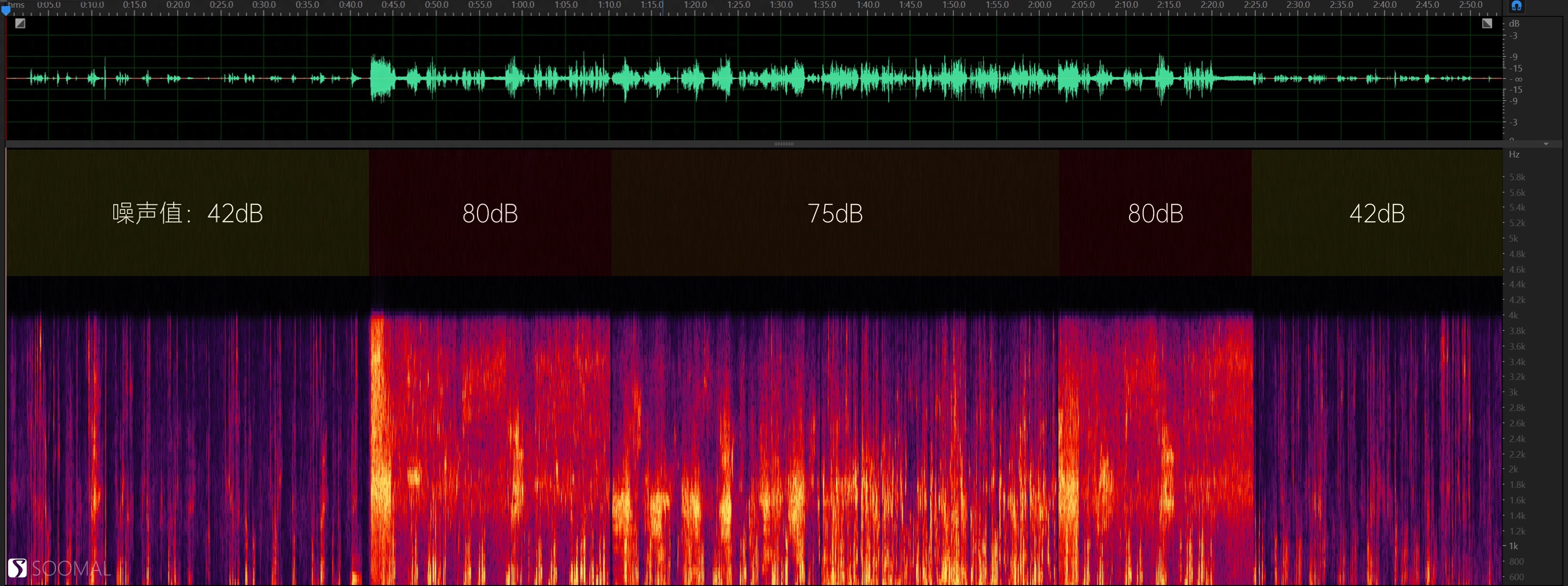Click the 1:00.0 mark on the time ruler
This screenshot has height=586, width=1568.
pos(522,5)
